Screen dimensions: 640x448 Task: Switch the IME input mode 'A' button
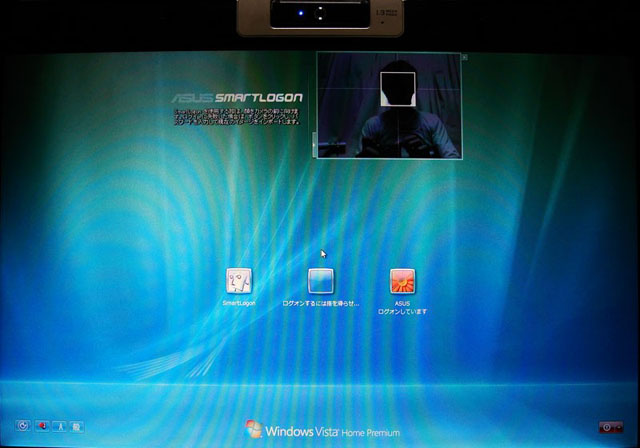(x=60, y=427)
